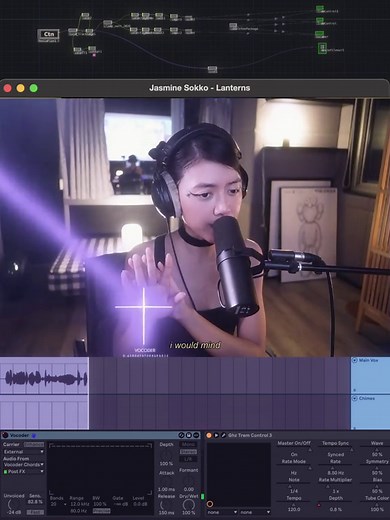
Task: Click the play arrow icon on Ghz Trem Control
Action: pyautogui.click(x=216, y=435)
